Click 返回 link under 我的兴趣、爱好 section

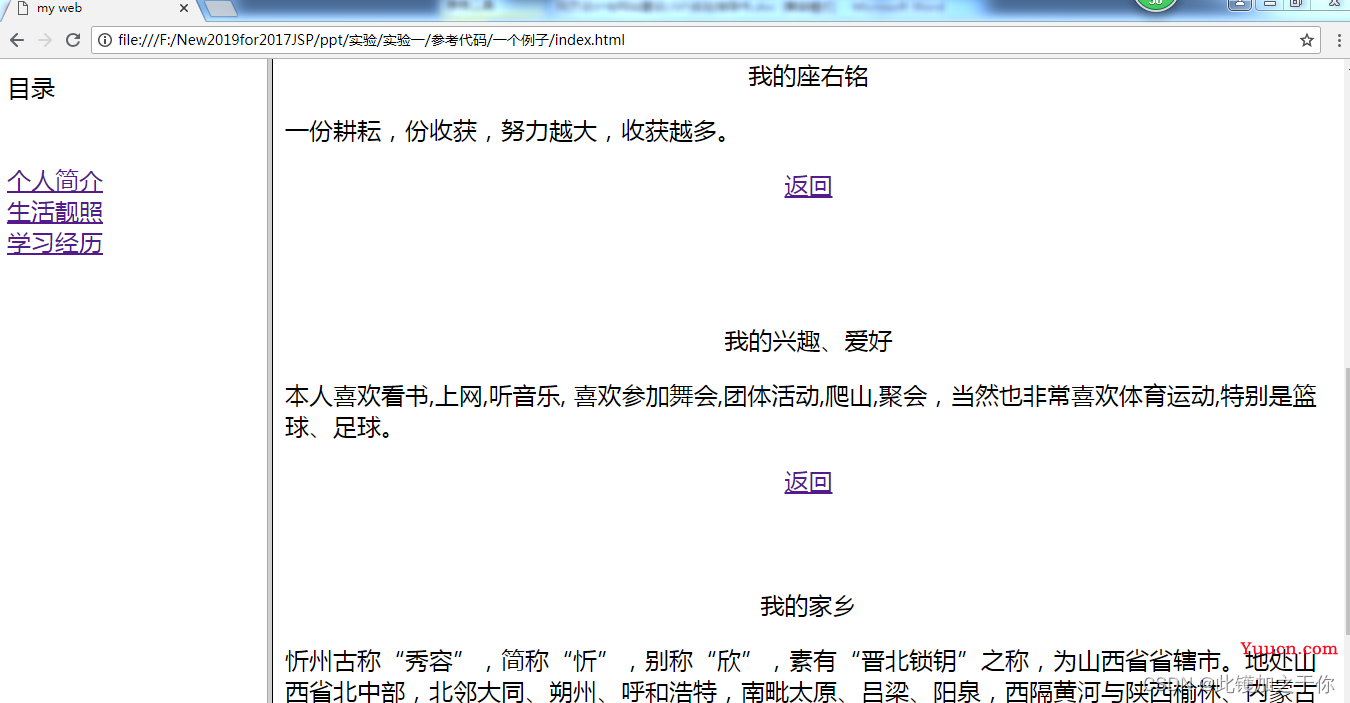point(808,482)
